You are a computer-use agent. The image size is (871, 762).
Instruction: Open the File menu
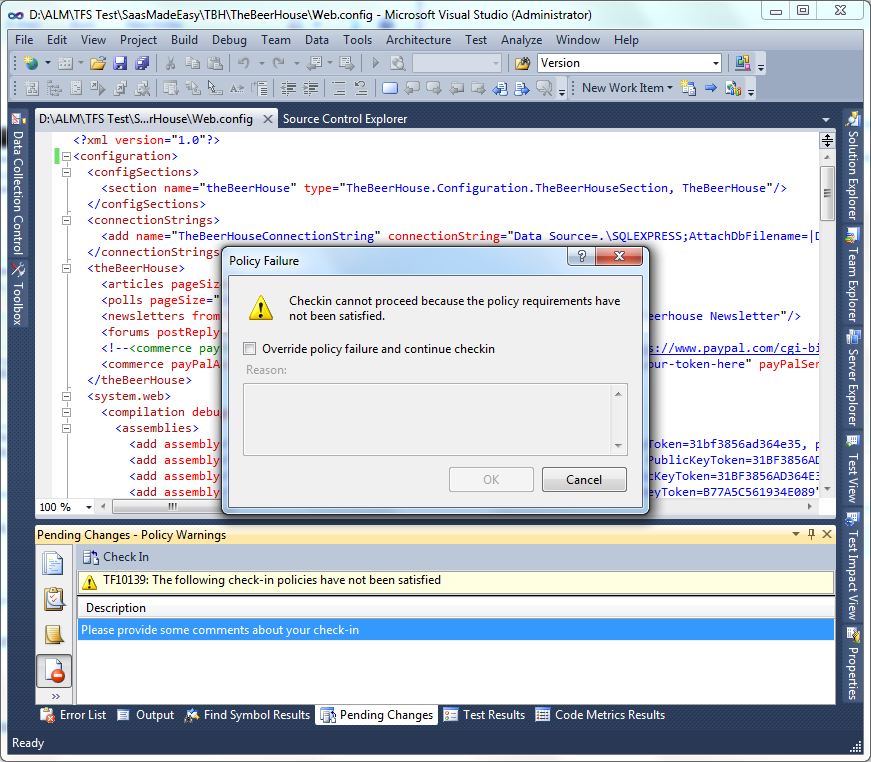point(24,40)
